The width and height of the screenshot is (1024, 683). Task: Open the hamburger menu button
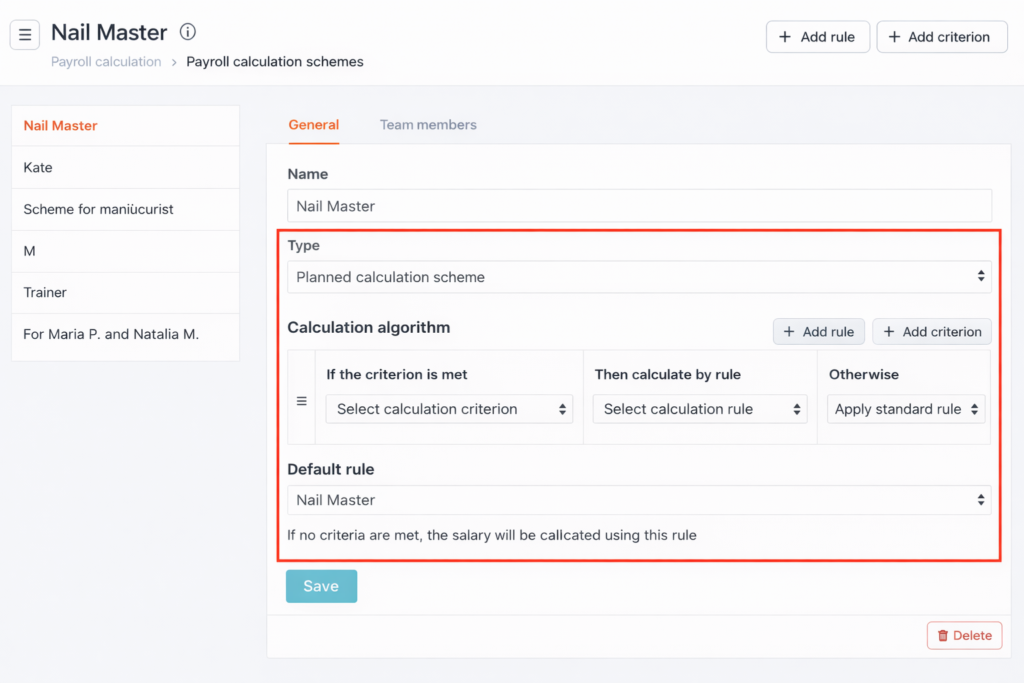pyautogui.click(x=25, y=35)
